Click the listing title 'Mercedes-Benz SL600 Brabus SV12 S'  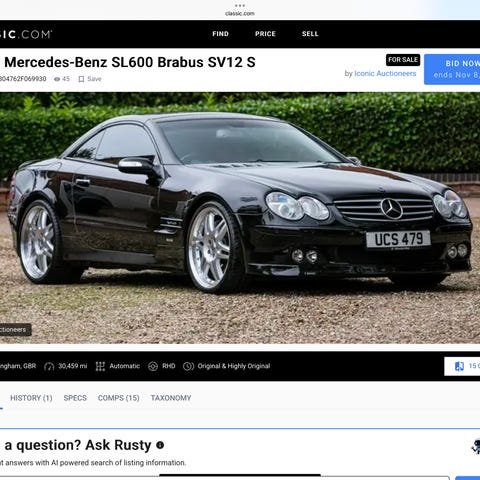click(x=130, y=62)
